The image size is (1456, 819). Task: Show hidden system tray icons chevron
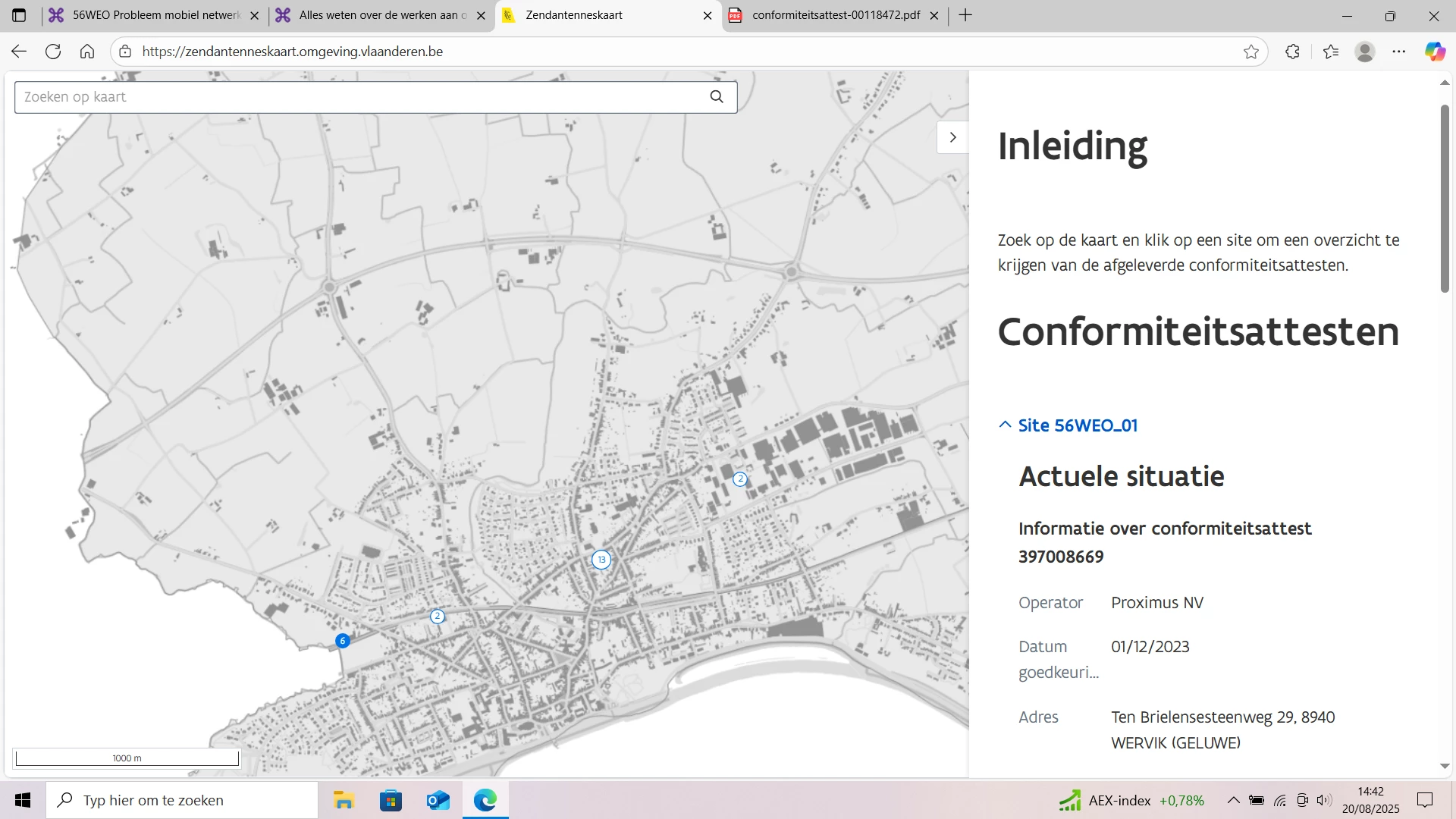click(x=1233, y=800)
